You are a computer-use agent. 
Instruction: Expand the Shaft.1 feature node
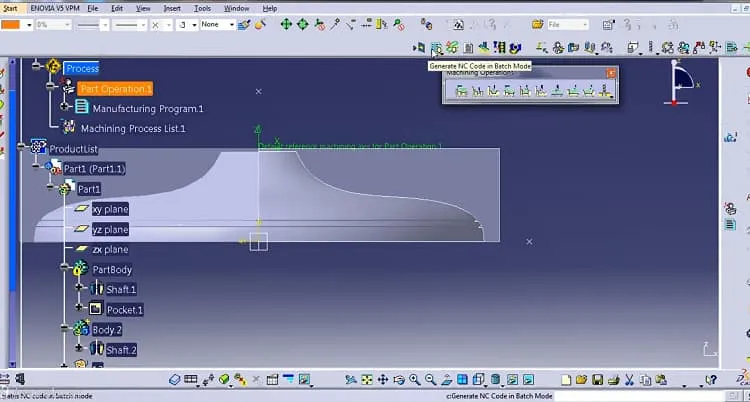pyautogui.click(x=79, y=287)
